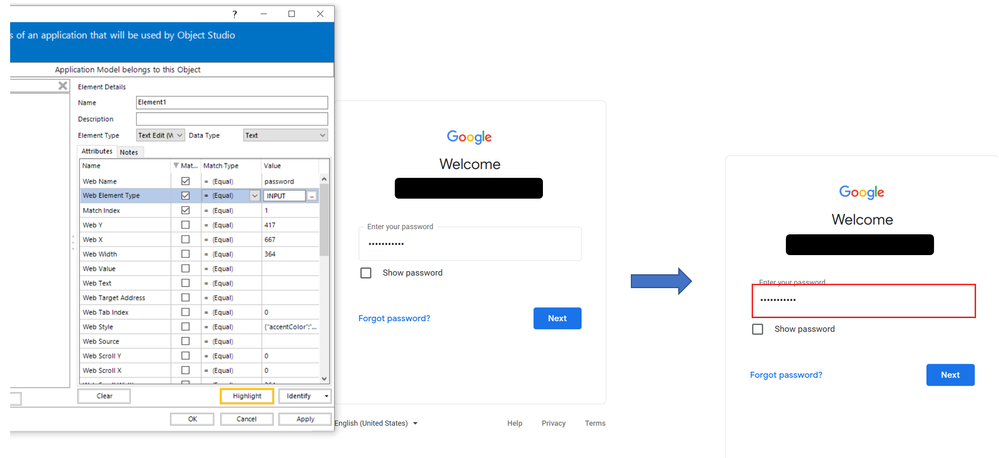Click the Cancel button
Viewport: 999px width, 458px height.
pyautogui.click(x=247, y=419)
